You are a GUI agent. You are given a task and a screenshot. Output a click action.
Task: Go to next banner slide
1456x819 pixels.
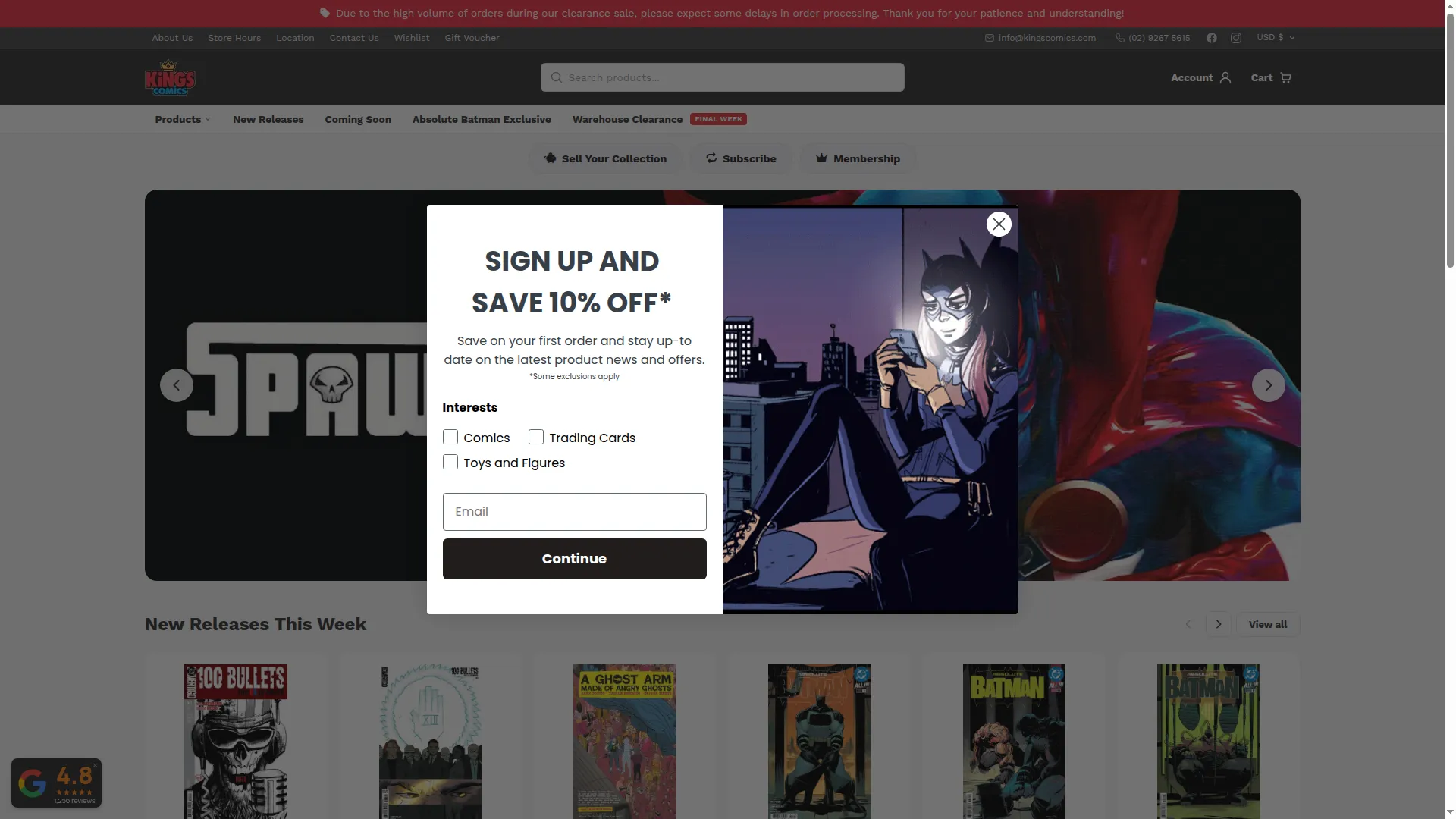(x=1269, y=385)
